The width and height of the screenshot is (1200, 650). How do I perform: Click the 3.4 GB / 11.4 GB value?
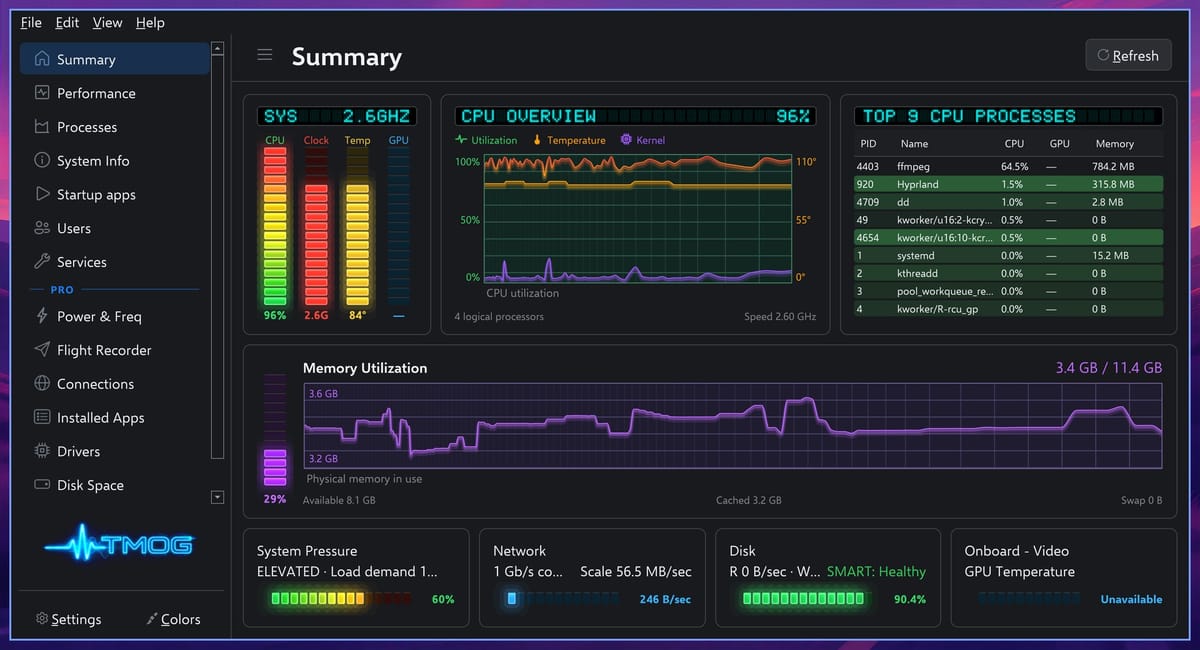pyautogui.click(x=1109, y=368)
